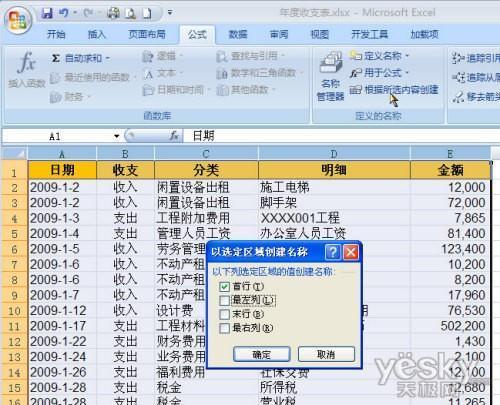The image size is (500, 405).
Task: Open the 页面布局 ribbon tab
Action: pos(147,34)
